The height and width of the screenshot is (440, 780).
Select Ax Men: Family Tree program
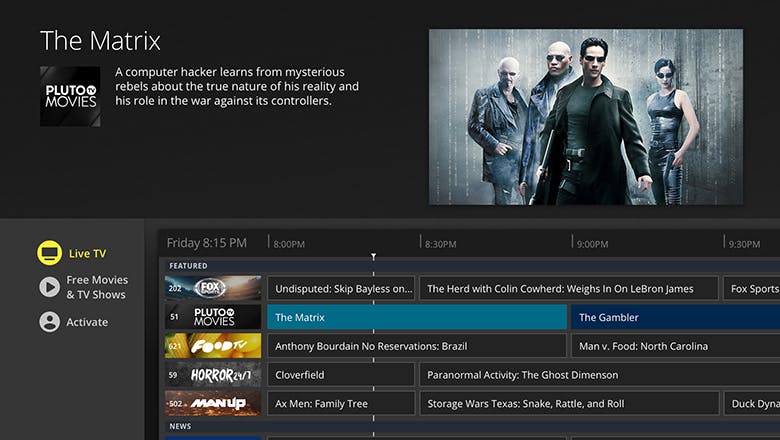click(x=341, y=404)
